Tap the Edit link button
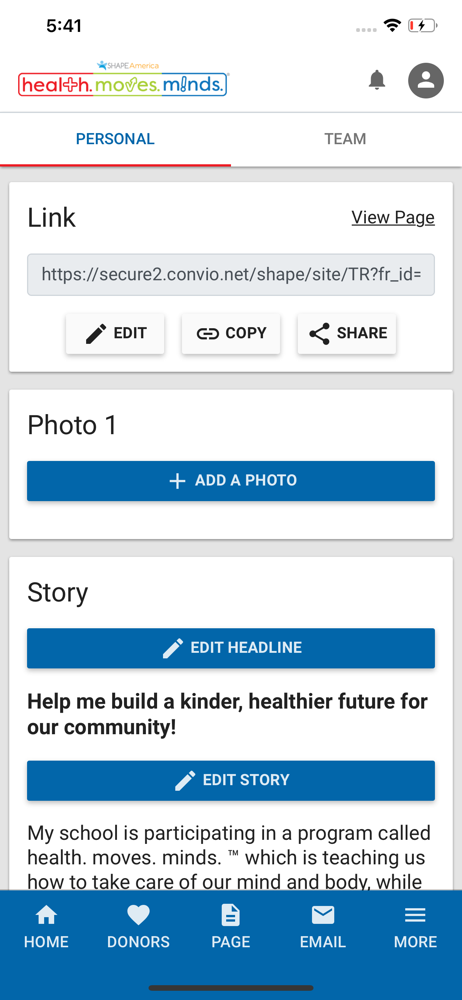This screenshot has height=1000, width=462. [116, 333]
